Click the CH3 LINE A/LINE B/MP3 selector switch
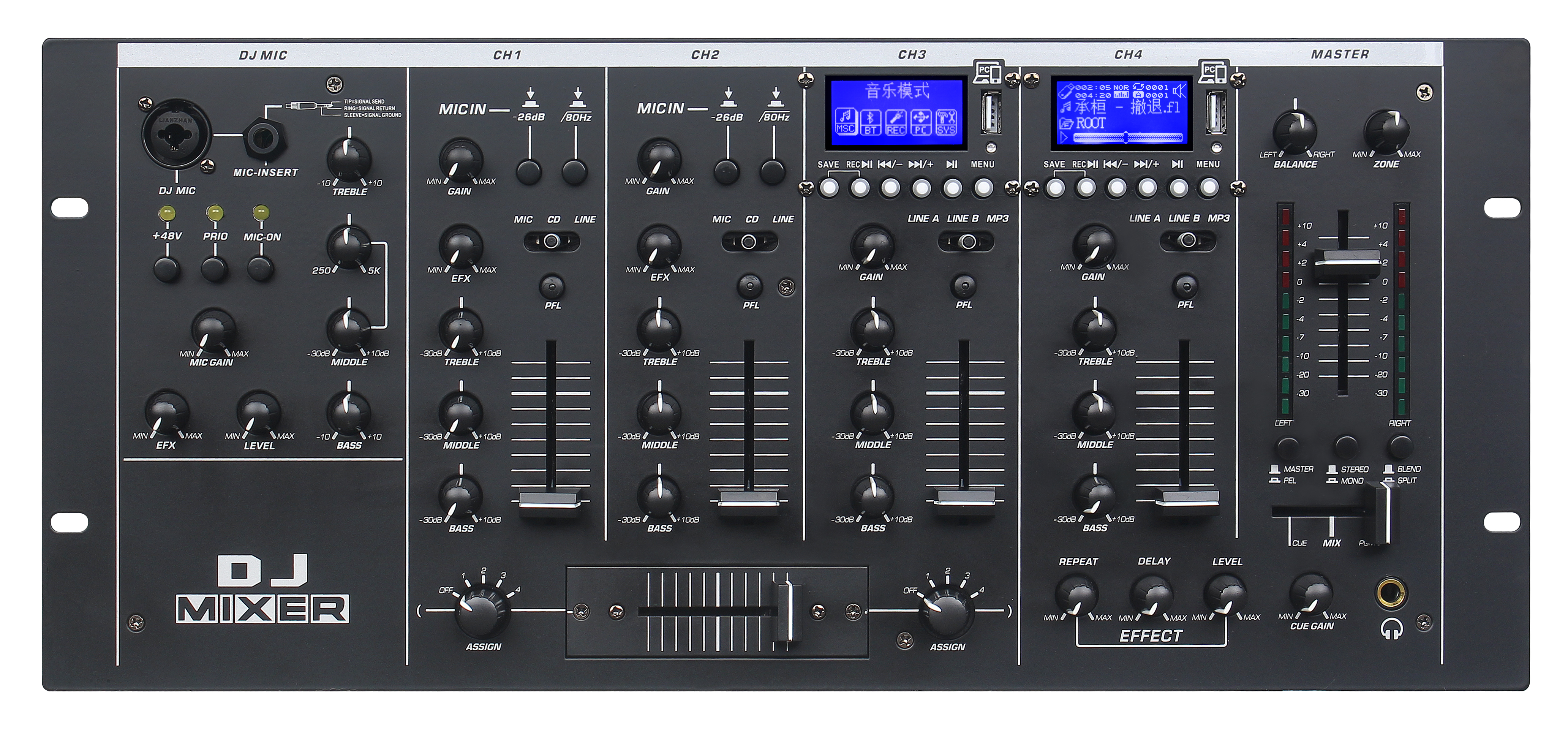The height and width of the screenshot is (737, 1568). tap(966, 242)
